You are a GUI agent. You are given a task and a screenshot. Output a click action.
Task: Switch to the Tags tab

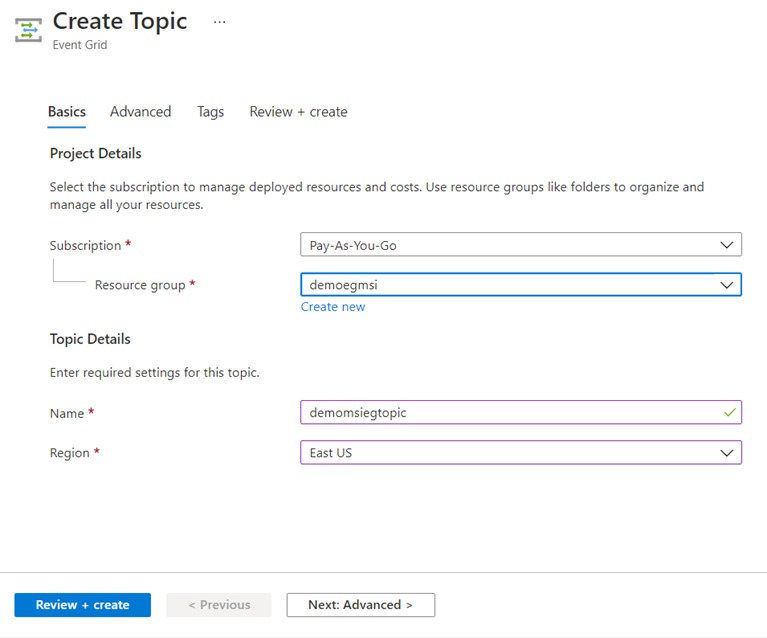210,112
